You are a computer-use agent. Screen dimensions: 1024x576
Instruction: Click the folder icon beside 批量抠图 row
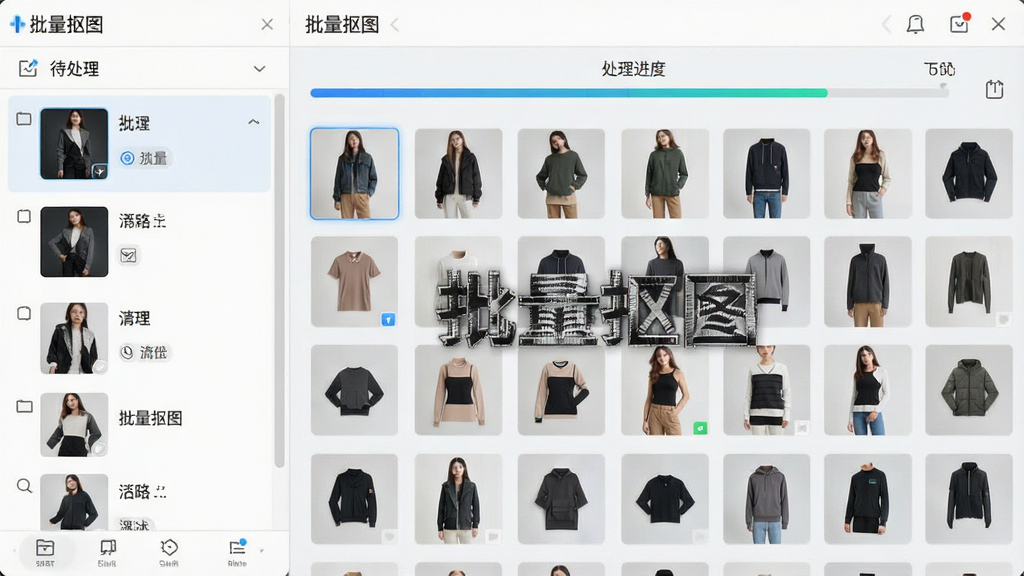(24, 406)
